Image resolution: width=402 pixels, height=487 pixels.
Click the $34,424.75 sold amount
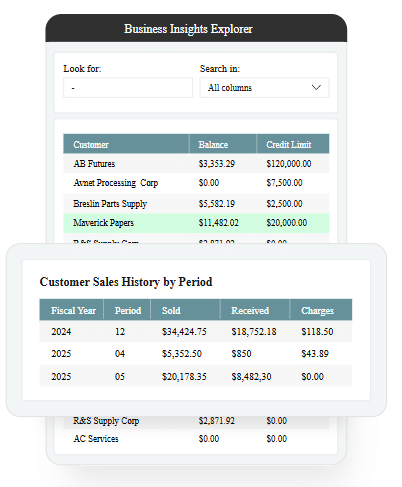[x=184, y=332]
